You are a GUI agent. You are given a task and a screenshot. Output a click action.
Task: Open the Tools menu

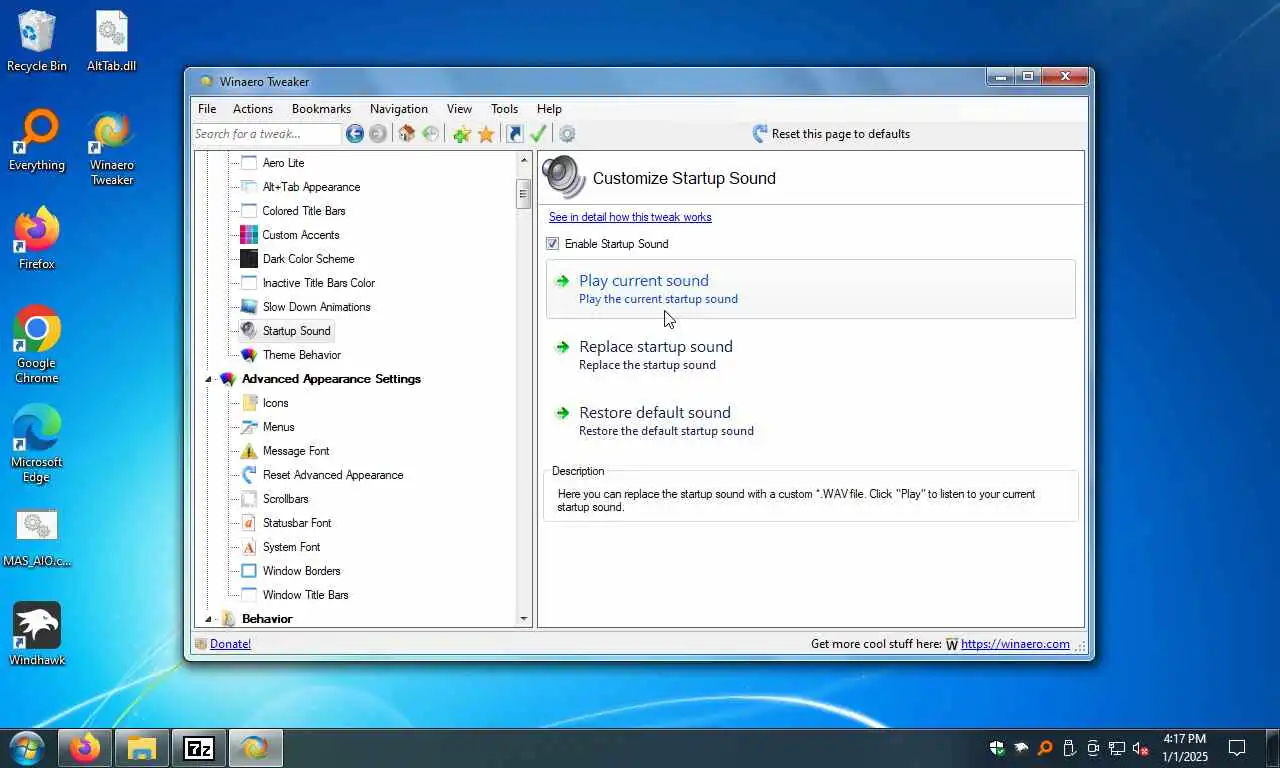[x=504, y=109]
